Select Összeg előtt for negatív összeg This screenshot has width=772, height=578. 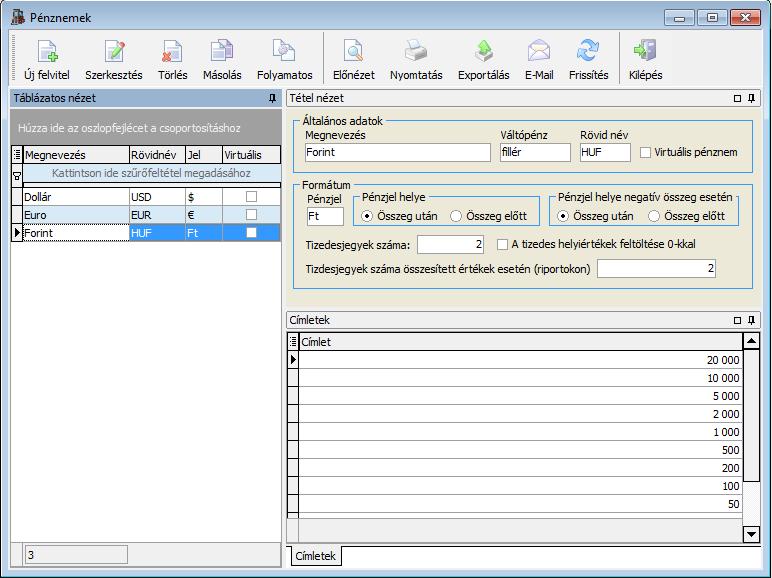pos(654,216)
